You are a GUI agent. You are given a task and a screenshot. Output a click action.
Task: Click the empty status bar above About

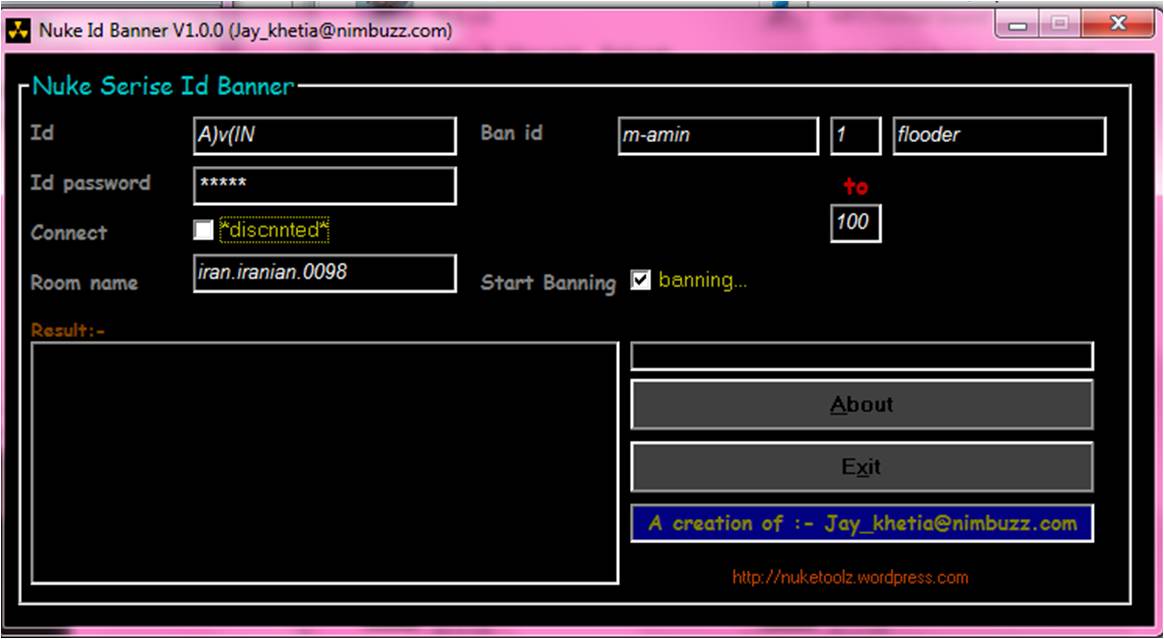[862, 356]
